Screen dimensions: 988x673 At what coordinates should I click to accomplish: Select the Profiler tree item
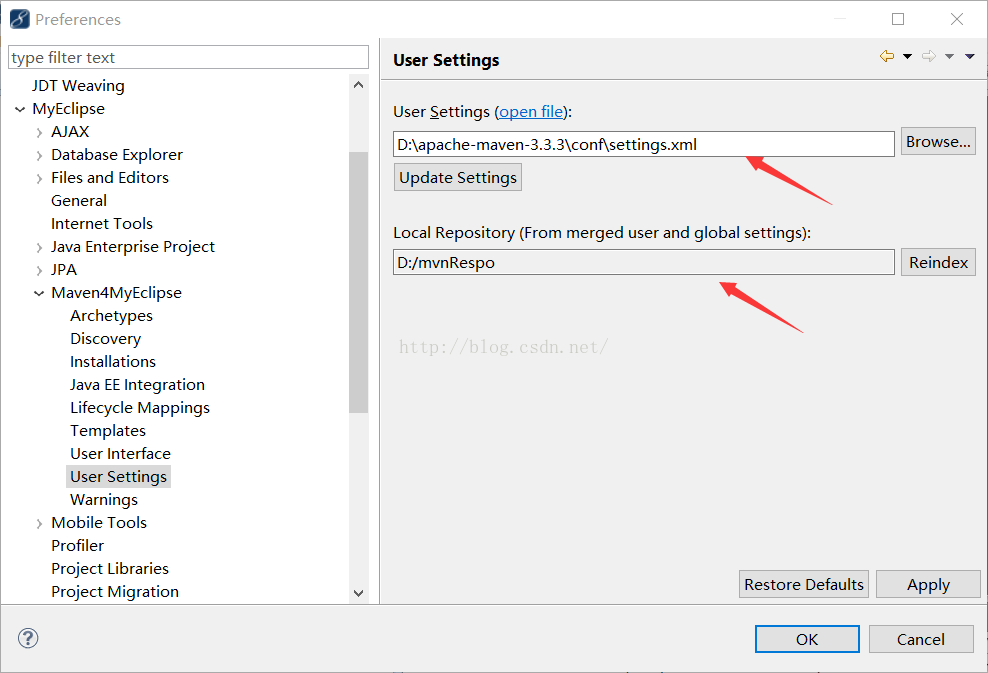pyautogui.click(x=78, y=546)
